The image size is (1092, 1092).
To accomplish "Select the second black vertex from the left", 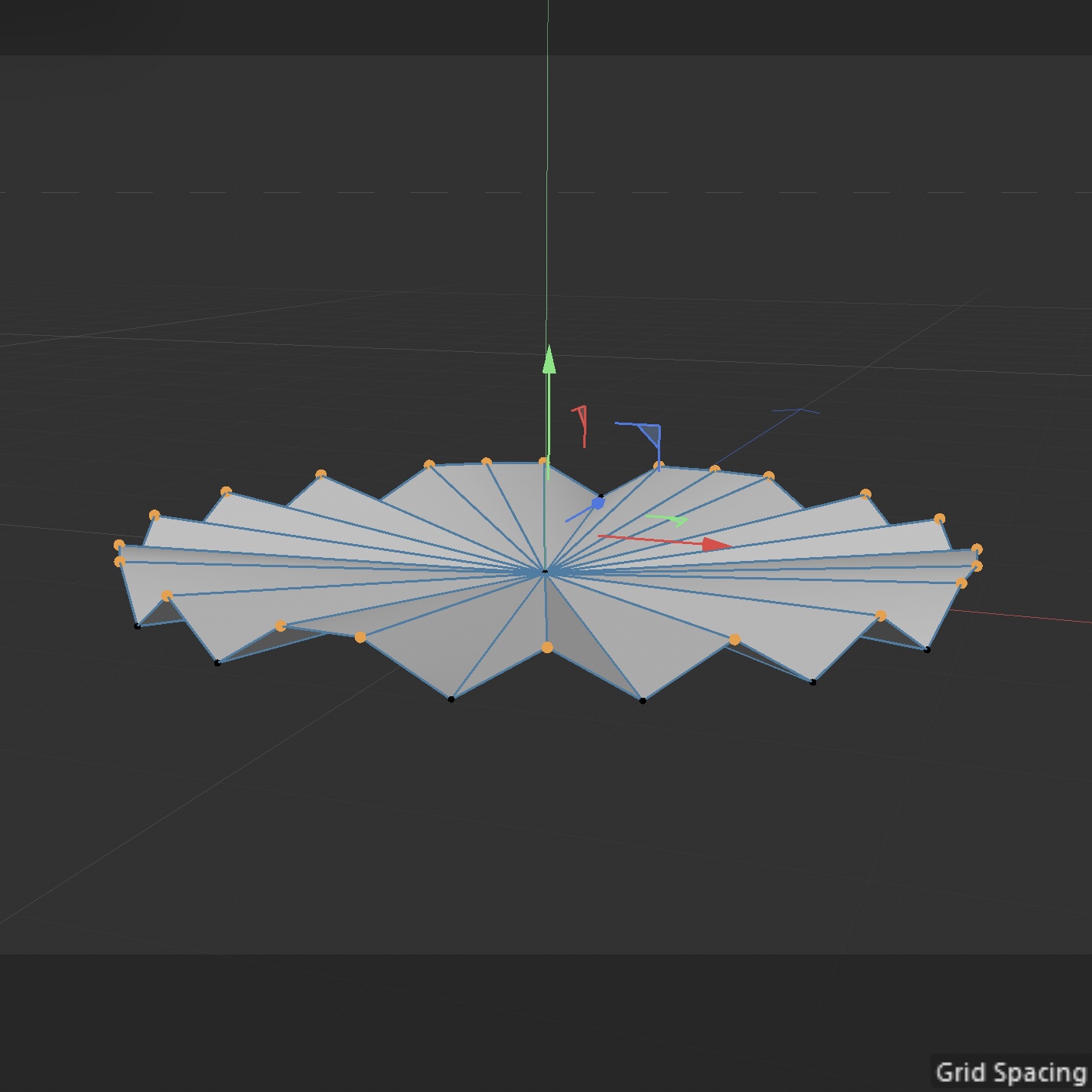I will (217, 662).
